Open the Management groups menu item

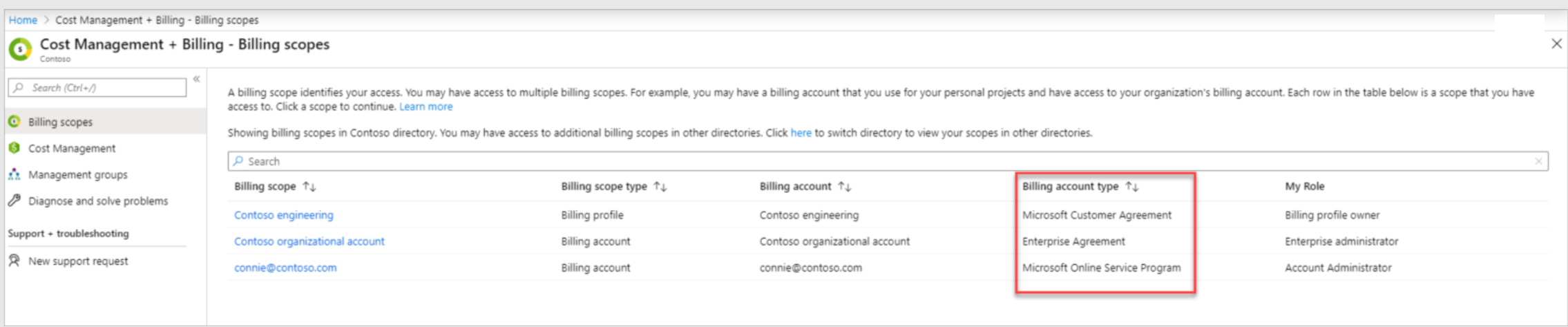point(78,174)
